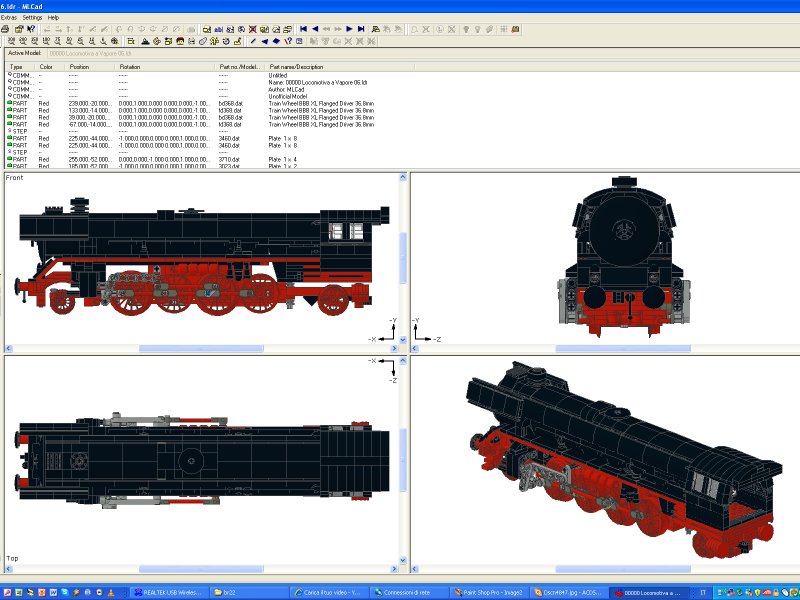Create a new model file
The height and width of the screenshot is (600, 800).
click(x=6, y=29)
